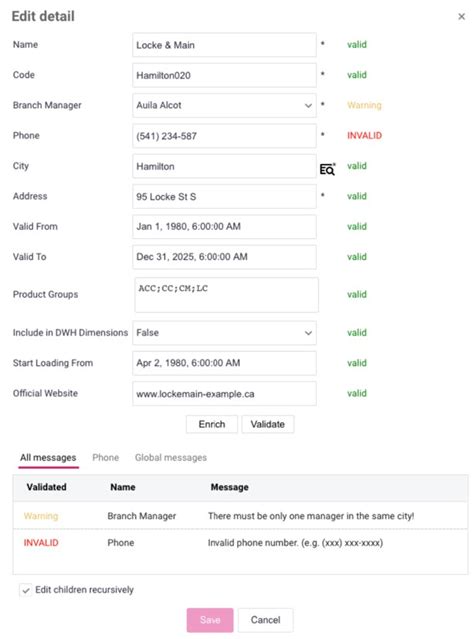Screen dimensions: 474x639
Task: Click the 'Invalid phone number' message text
Action: point(295,543)
